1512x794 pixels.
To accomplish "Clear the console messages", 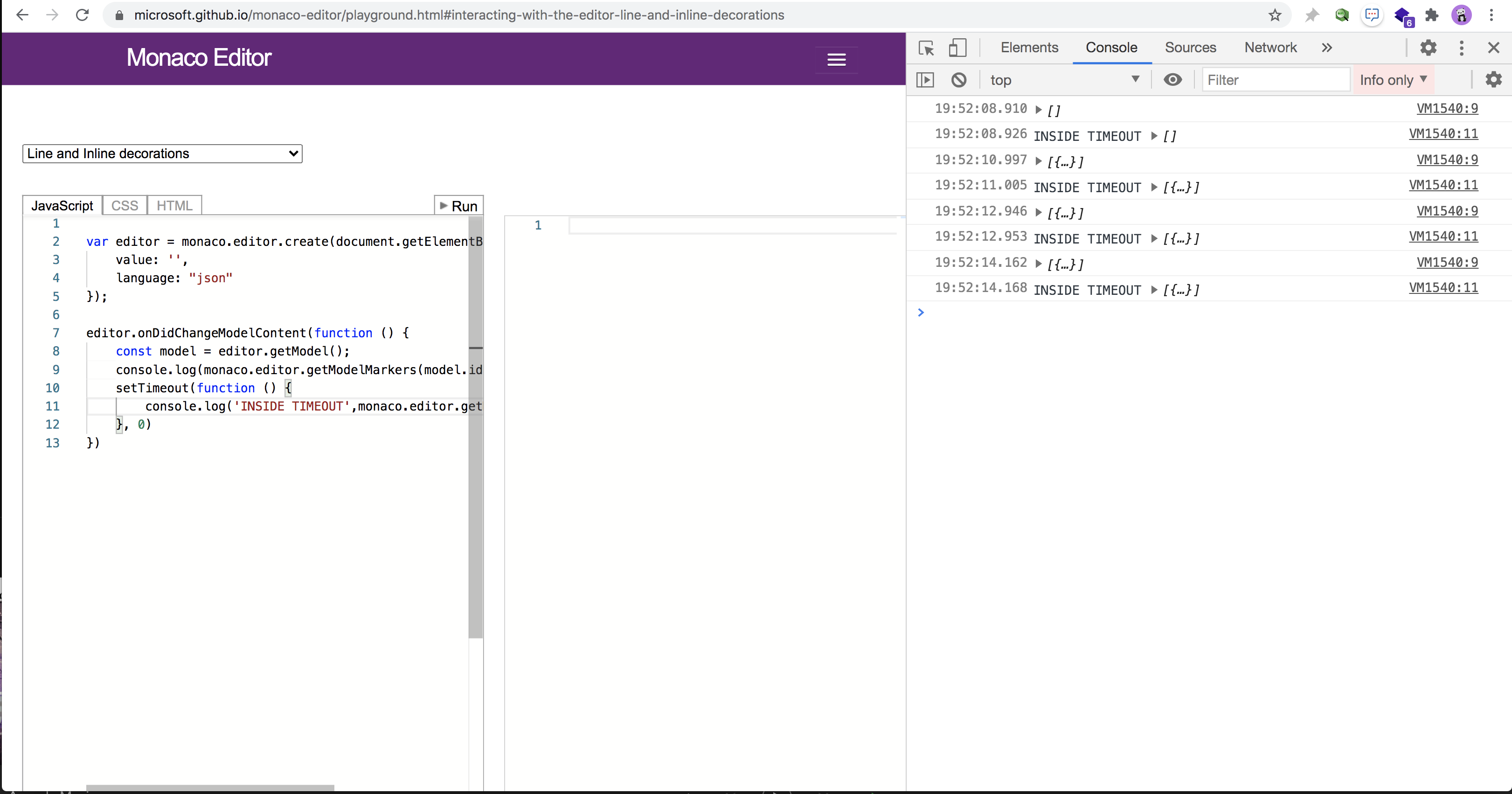I will pos(958,79).
